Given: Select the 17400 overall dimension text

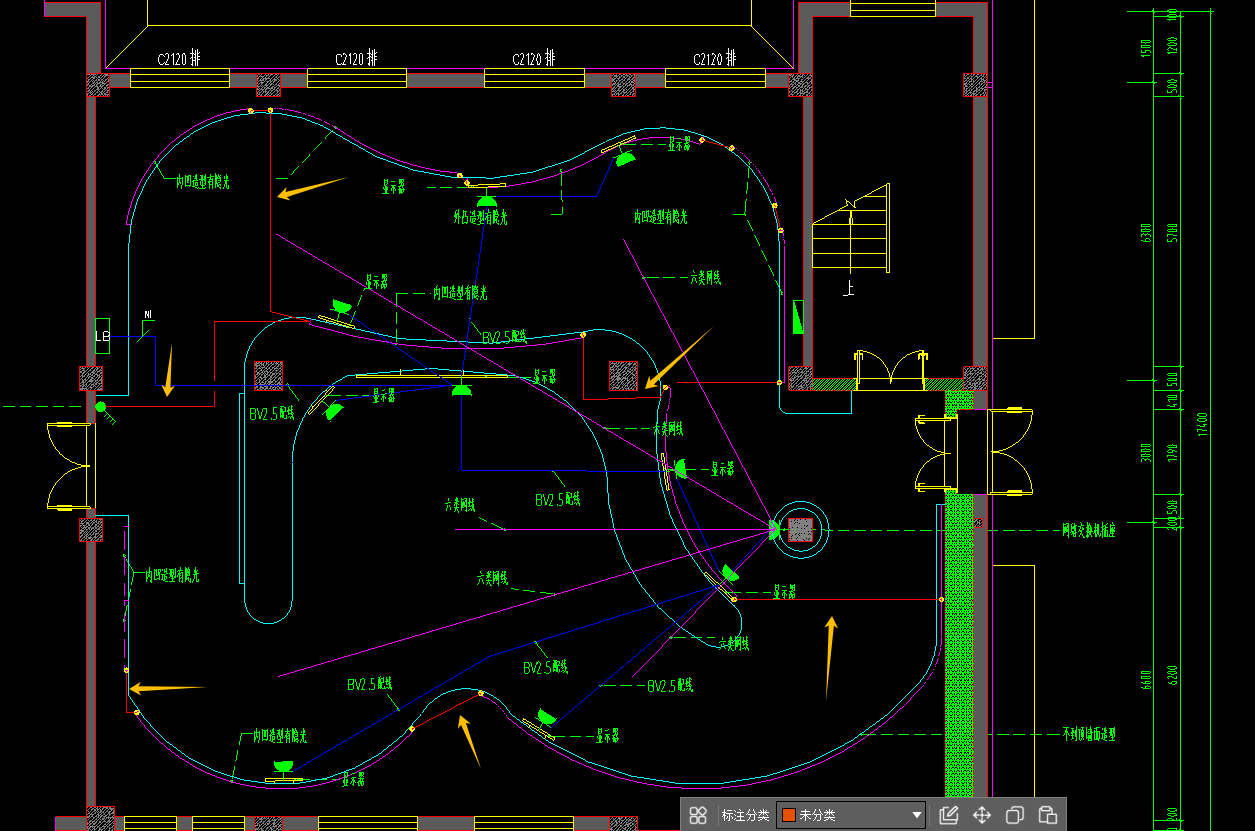Looking at the screenshot, I should [x=1203, y=424].
